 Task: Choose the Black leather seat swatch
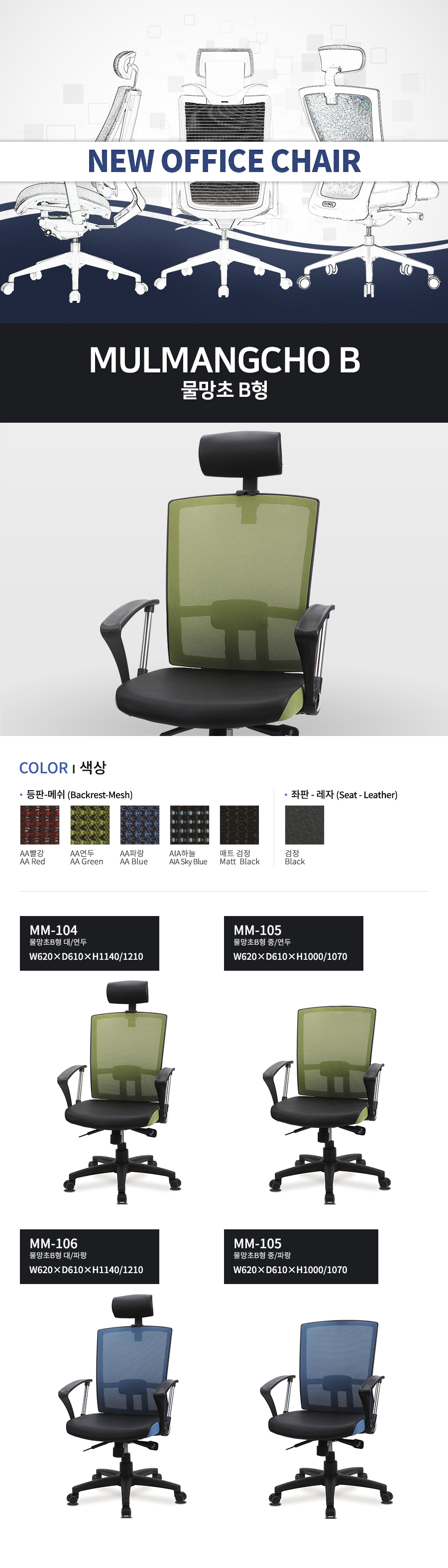click(305, 825)
